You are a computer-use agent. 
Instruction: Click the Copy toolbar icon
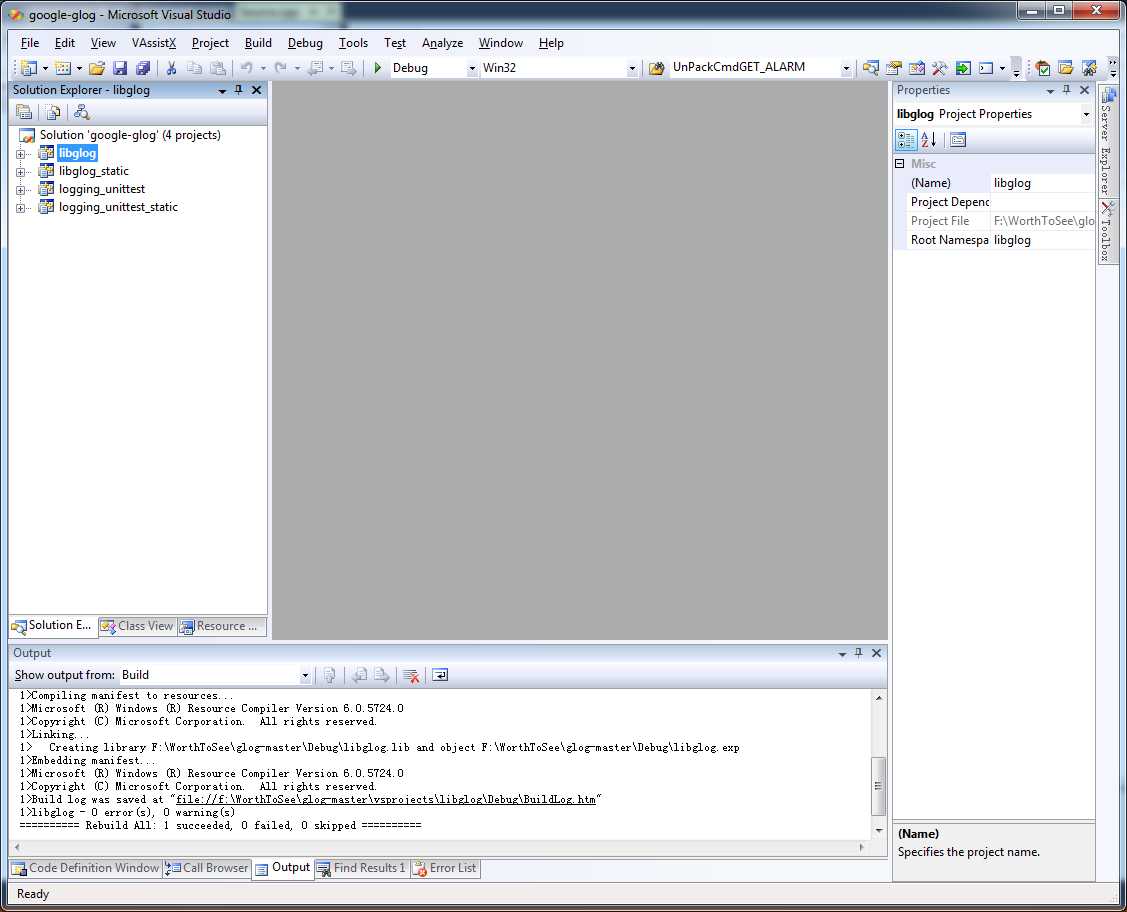pos(194,68)
